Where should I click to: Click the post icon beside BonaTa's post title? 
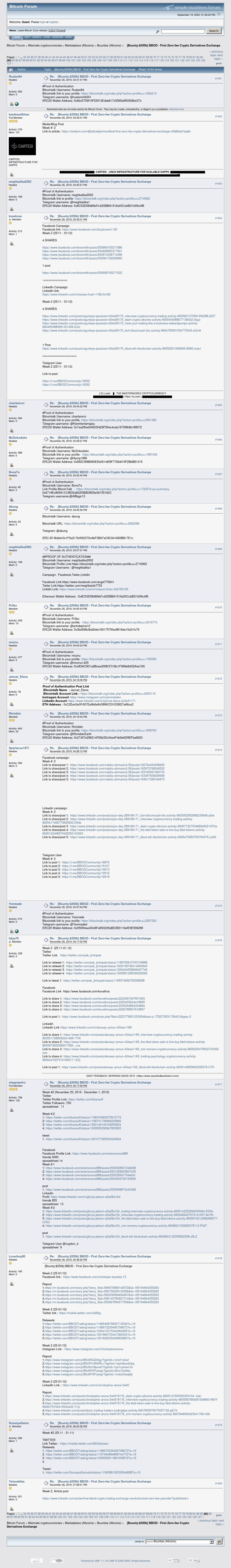click(46, 474)
